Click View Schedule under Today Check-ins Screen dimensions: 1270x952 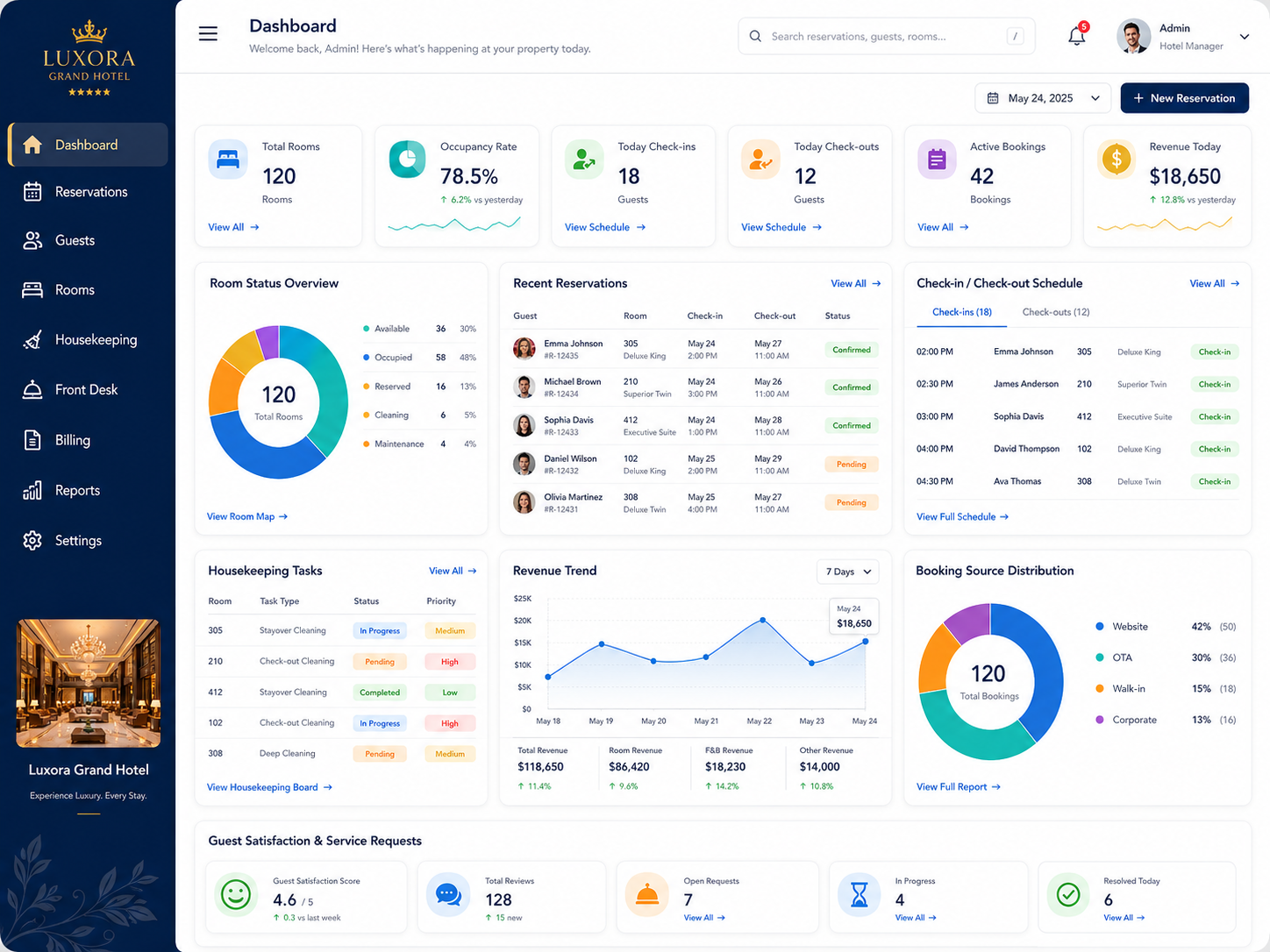click(605, 227)
